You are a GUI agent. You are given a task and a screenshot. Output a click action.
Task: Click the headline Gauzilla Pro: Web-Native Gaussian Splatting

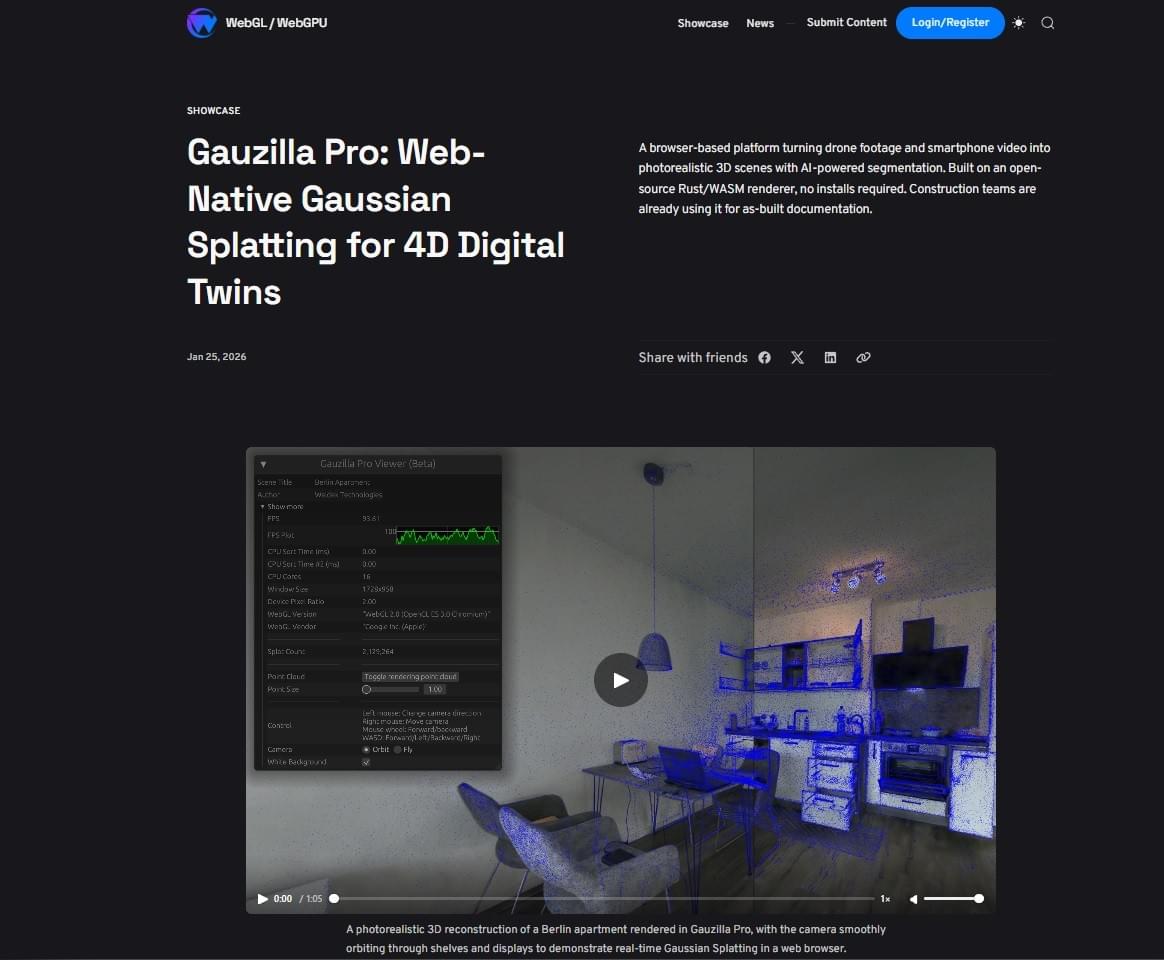[x=376, y=222]
